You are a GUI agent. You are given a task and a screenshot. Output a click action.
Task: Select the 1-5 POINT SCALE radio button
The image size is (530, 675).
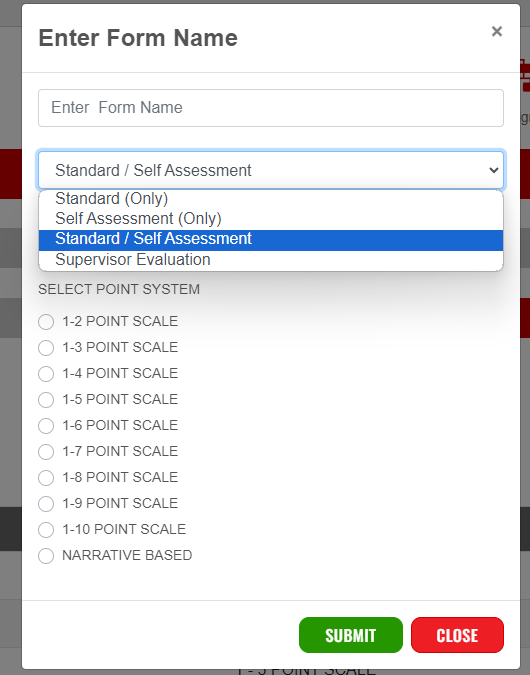[46, 399]
